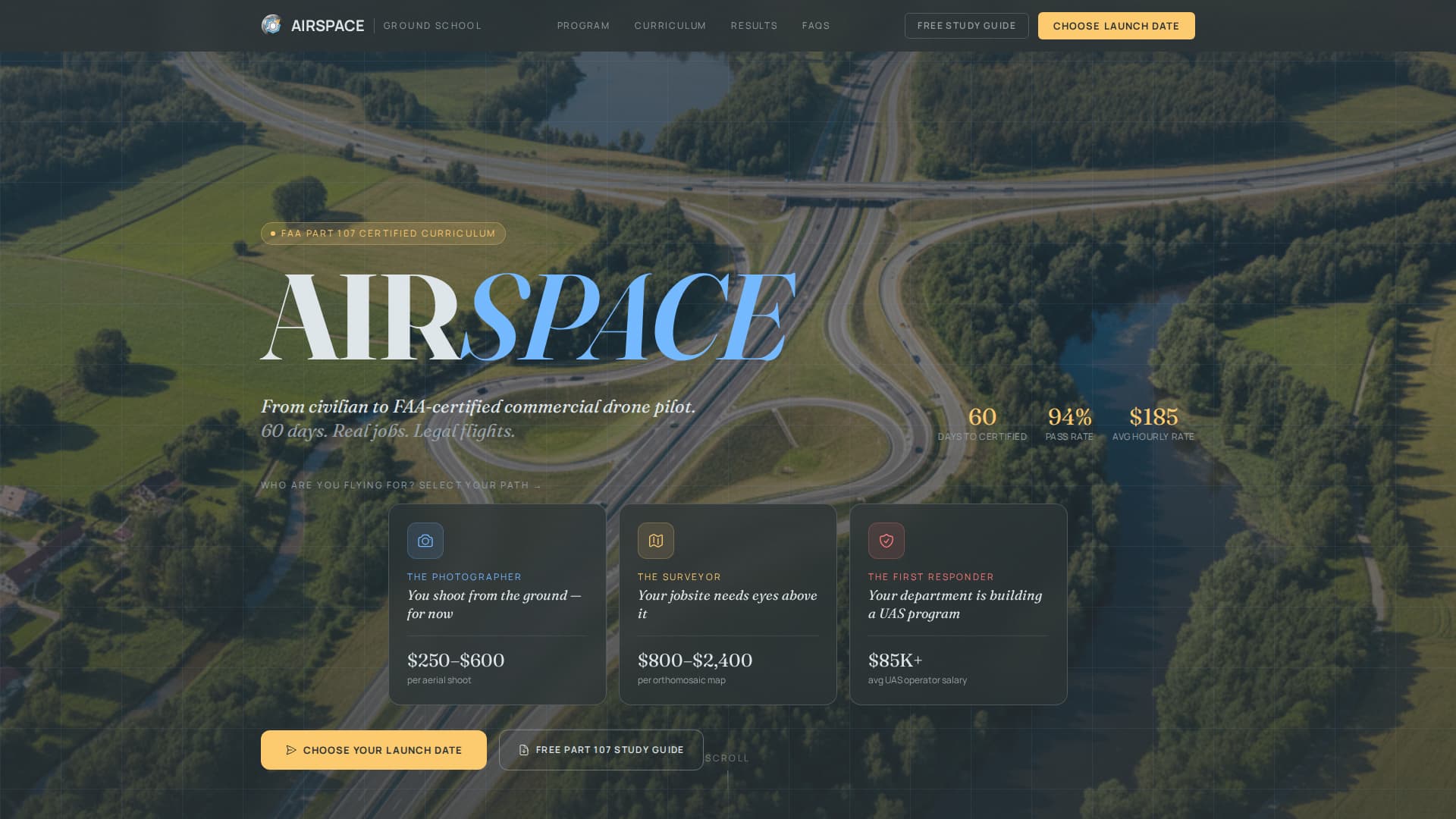This screenshot has height=819, width=1456.
Task: Select the camera icon on Photographer card
Action: [425, 541]
